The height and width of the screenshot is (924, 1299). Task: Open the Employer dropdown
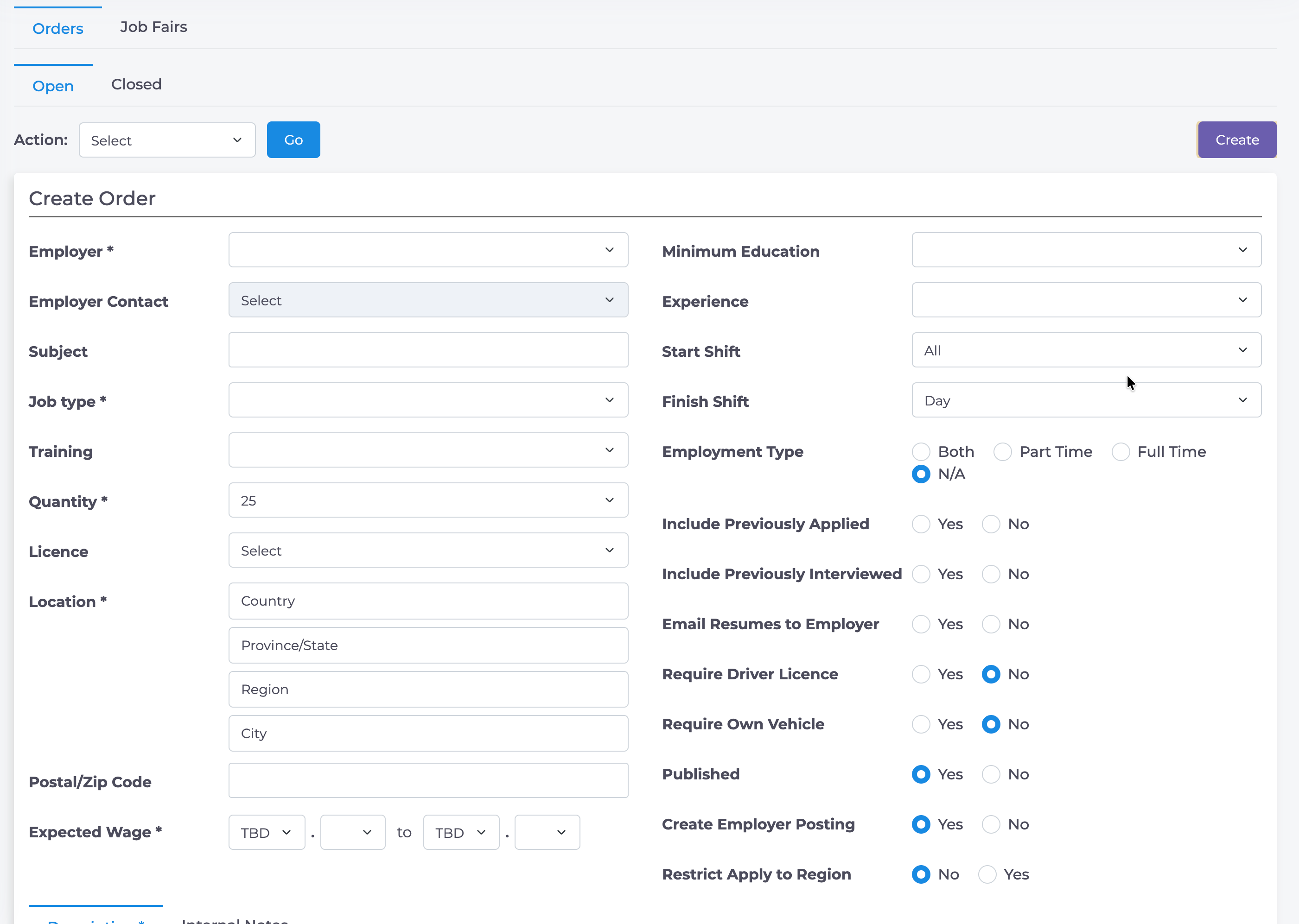coord(428,250)
